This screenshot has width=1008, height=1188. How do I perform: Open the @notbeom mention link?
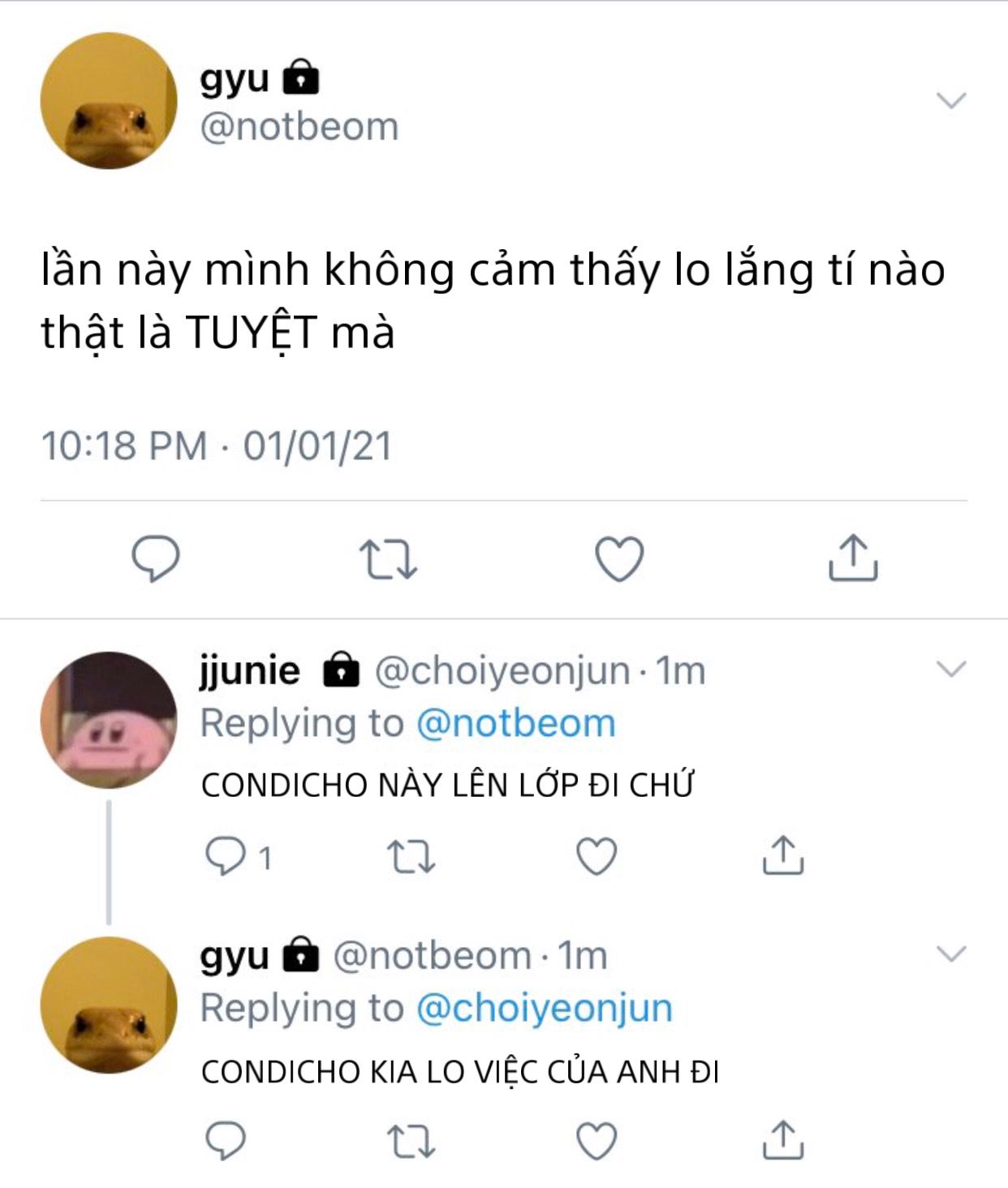(516, 723)
